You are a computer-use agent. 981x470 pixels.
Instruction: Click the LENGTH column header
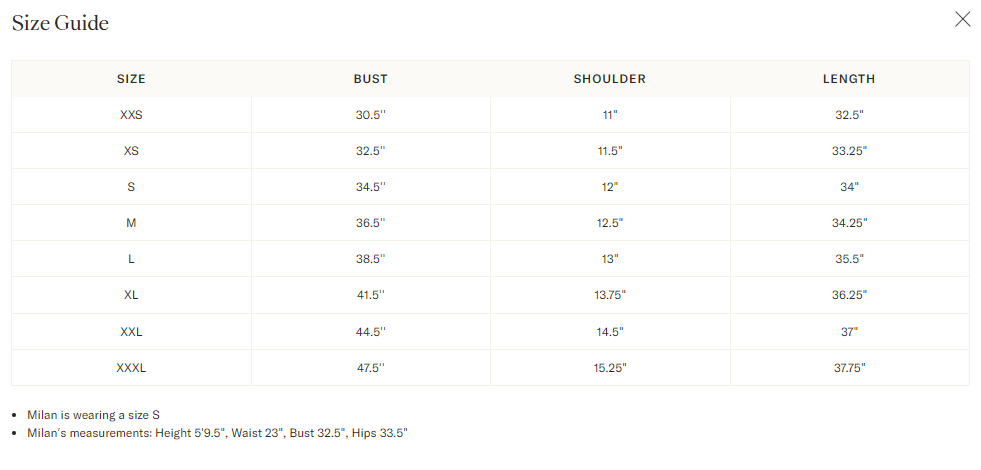pyautogui.click(x=849, y=79)
